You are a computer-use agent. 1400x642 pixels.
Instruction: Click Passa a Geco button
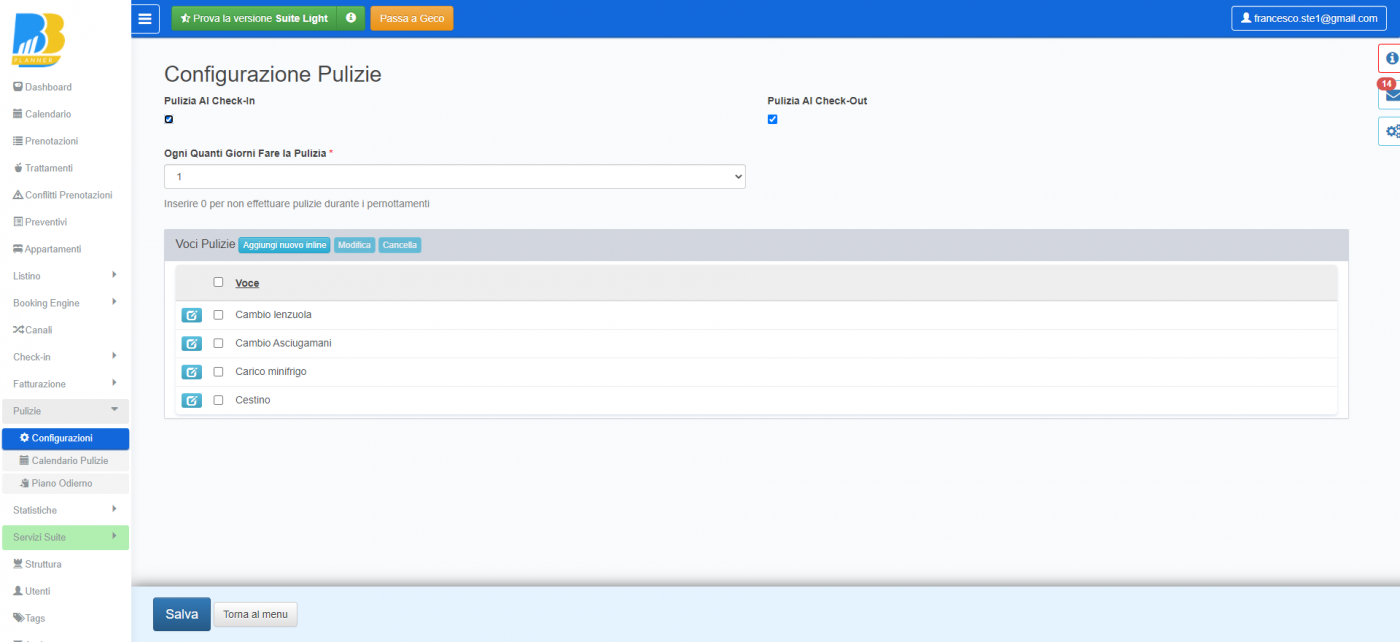tap(411, 18)
